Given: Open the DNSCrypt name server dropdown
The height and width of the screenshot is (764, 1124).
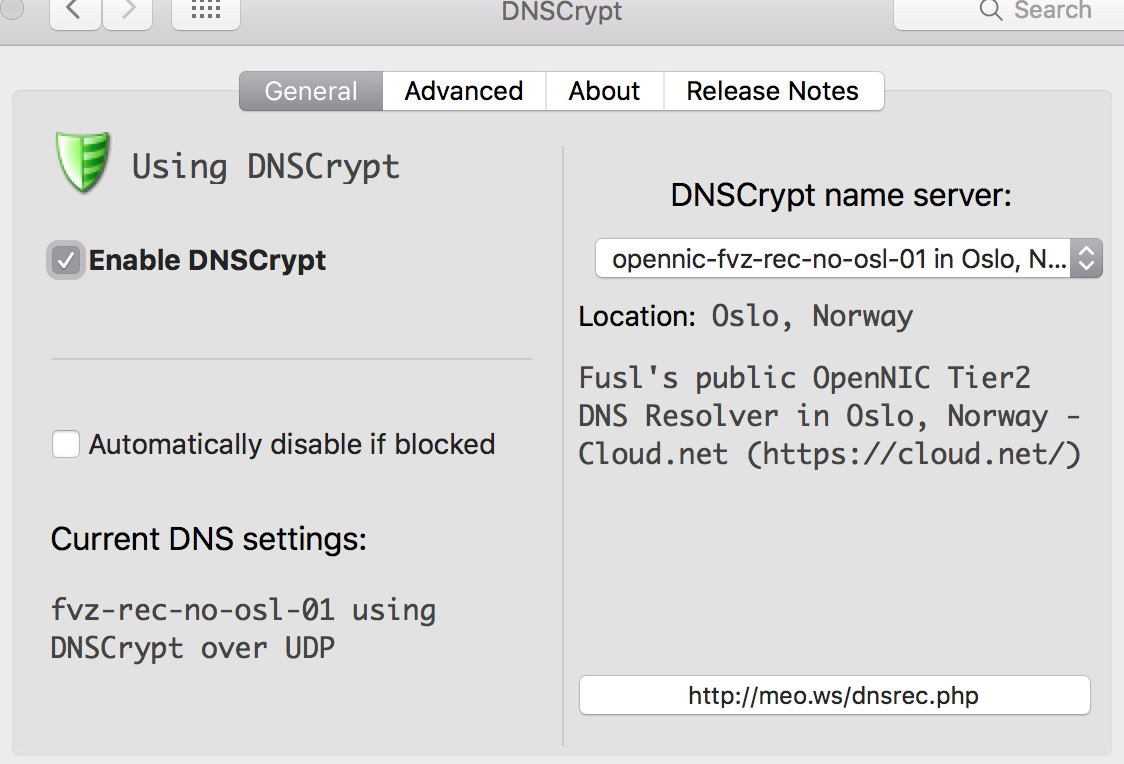Looking at the screenshot, I should (849, 259).
